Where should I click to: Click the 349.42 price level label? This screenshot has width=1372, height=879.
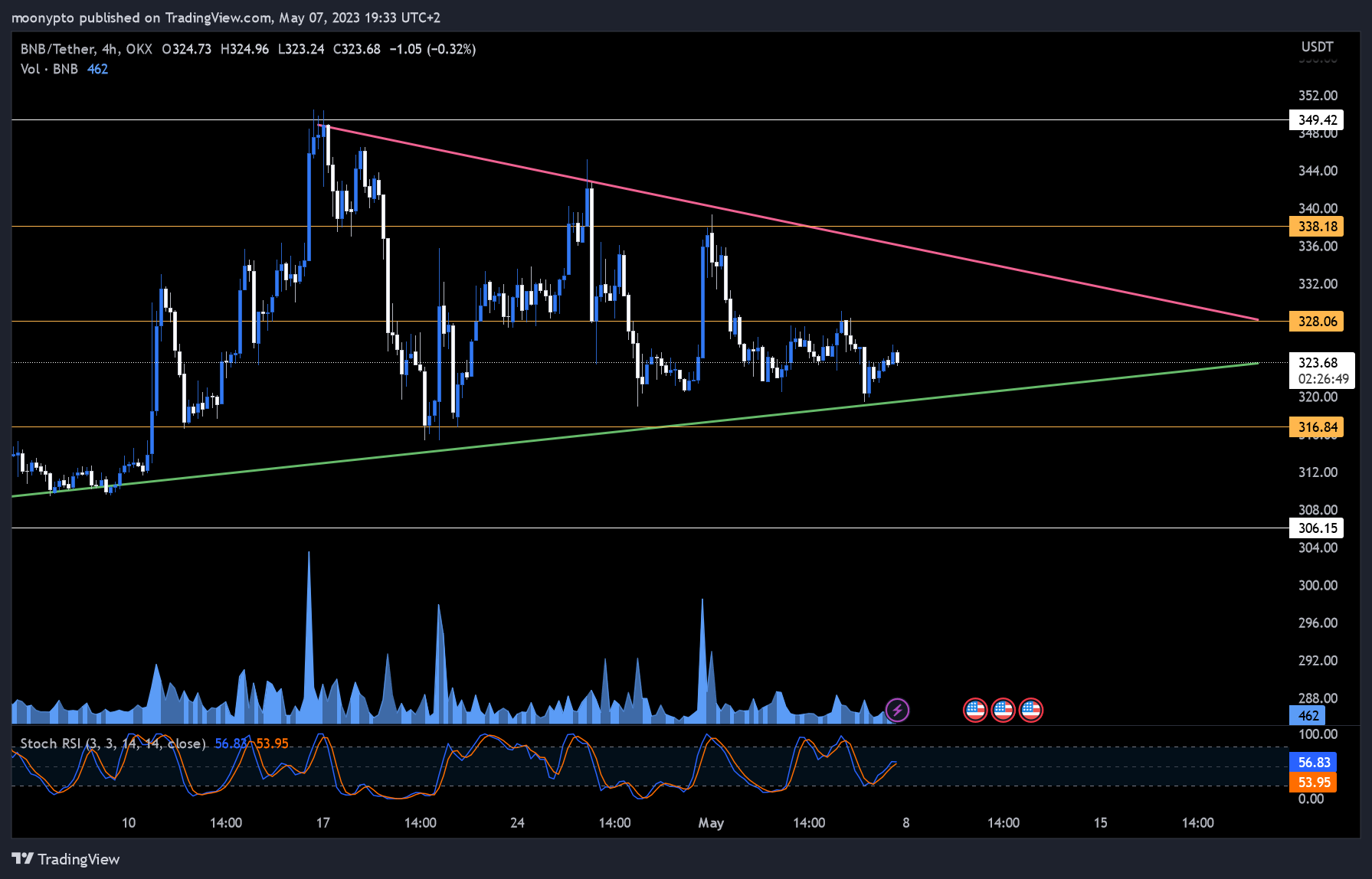1317,120
